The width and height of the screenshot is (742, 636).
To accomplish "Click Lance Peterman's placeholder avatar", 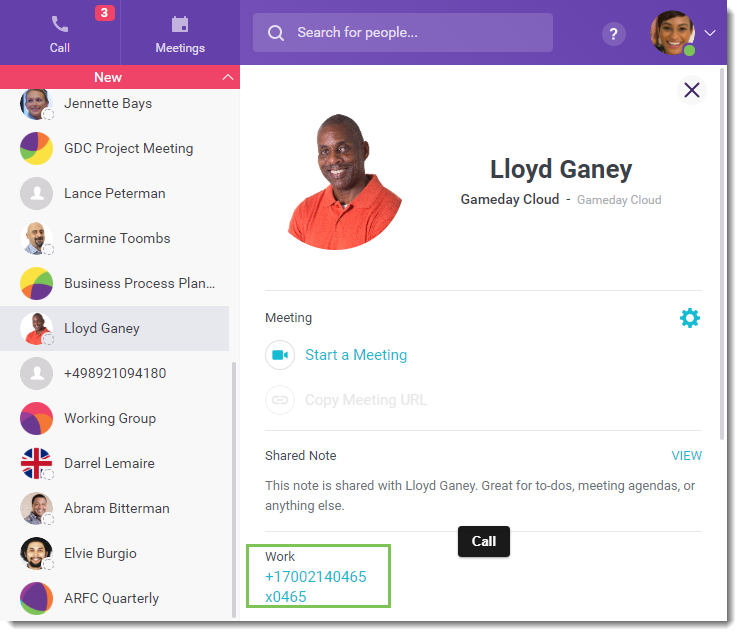I will [x=36, y=193].
